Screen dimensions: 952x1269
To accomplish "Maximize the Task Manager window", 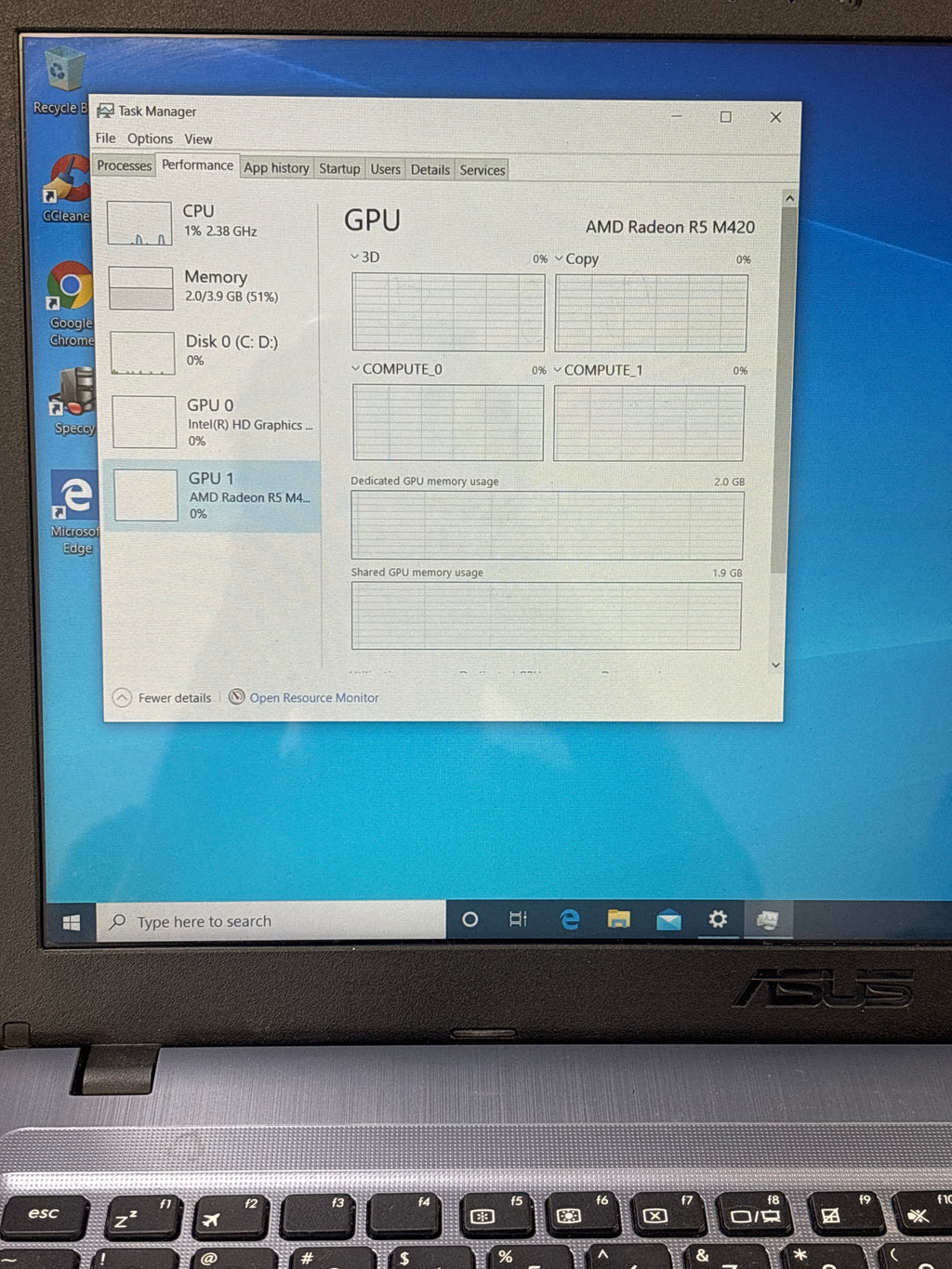I will 726,116.
